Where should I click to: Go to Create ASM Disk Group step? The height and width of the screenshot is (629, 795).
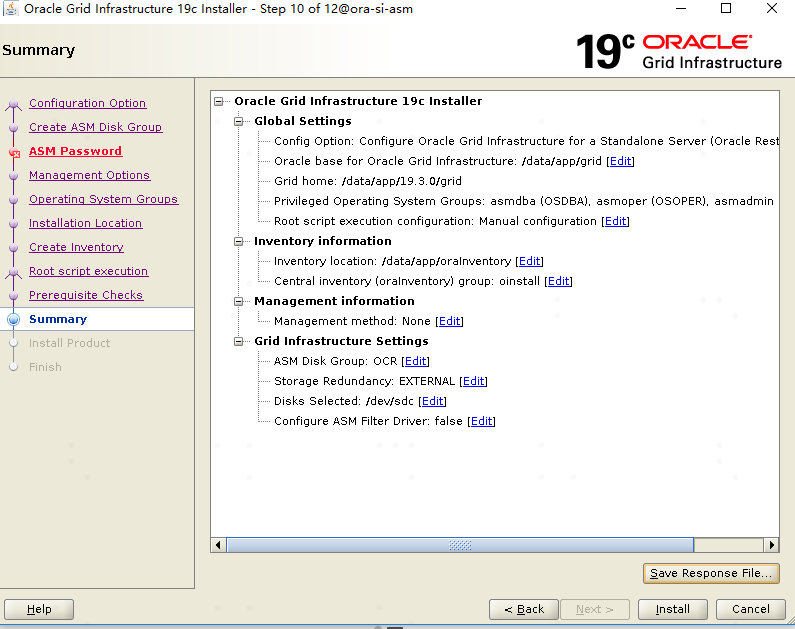(95, 127)
